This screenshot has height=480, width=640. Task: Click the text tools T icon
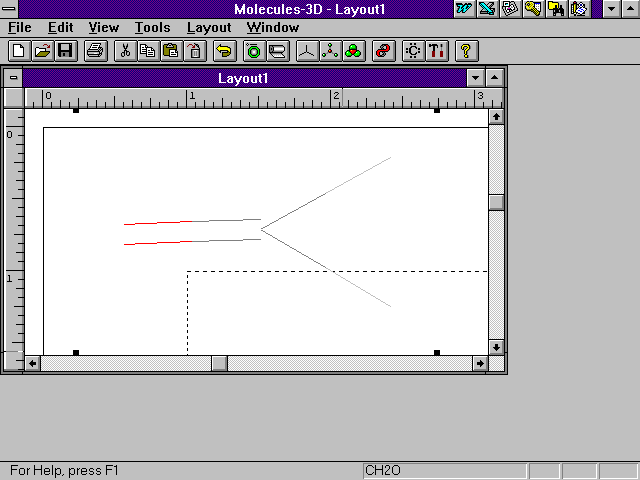click(x=437, y=51)
